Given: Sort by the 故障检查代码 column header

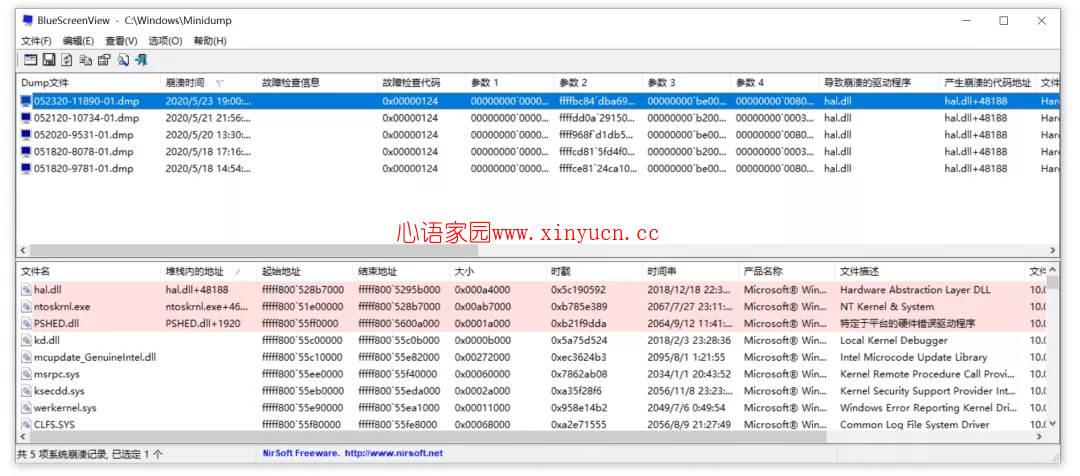Looking at the screenshot, I should tap(422, 83).
